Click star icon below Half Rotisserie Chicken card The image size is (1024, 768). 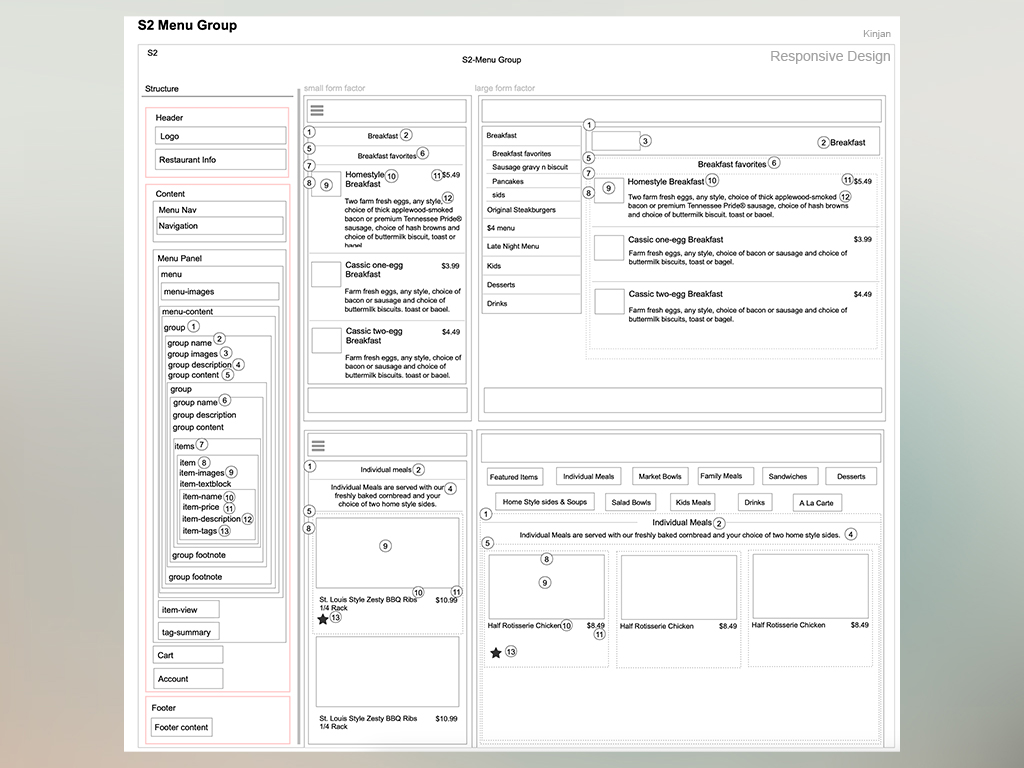(496, 653)
